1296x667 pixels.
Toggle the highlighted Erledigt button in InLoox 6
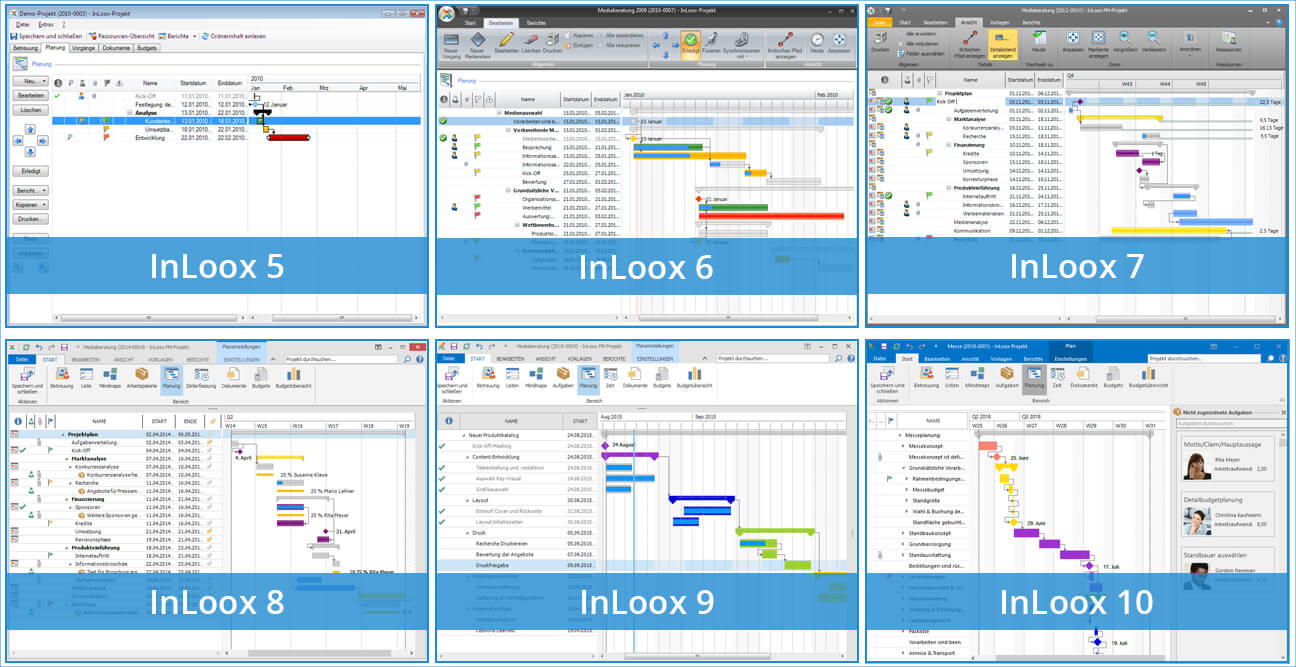pyautogui.click(x=689, y=44)
